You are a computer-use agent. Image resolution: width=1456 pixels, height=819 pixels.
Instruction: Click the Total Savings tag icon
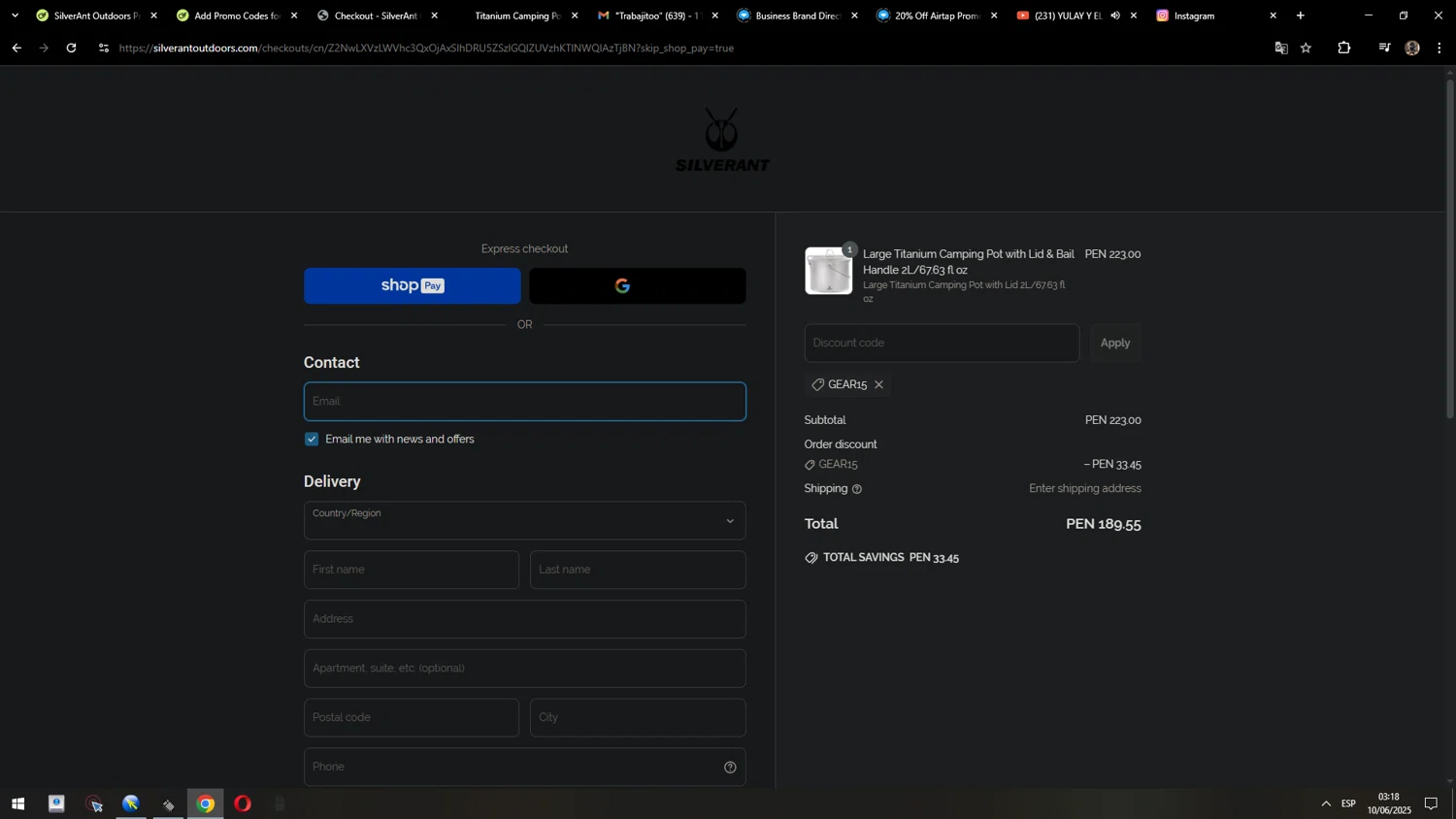[811, 558]
